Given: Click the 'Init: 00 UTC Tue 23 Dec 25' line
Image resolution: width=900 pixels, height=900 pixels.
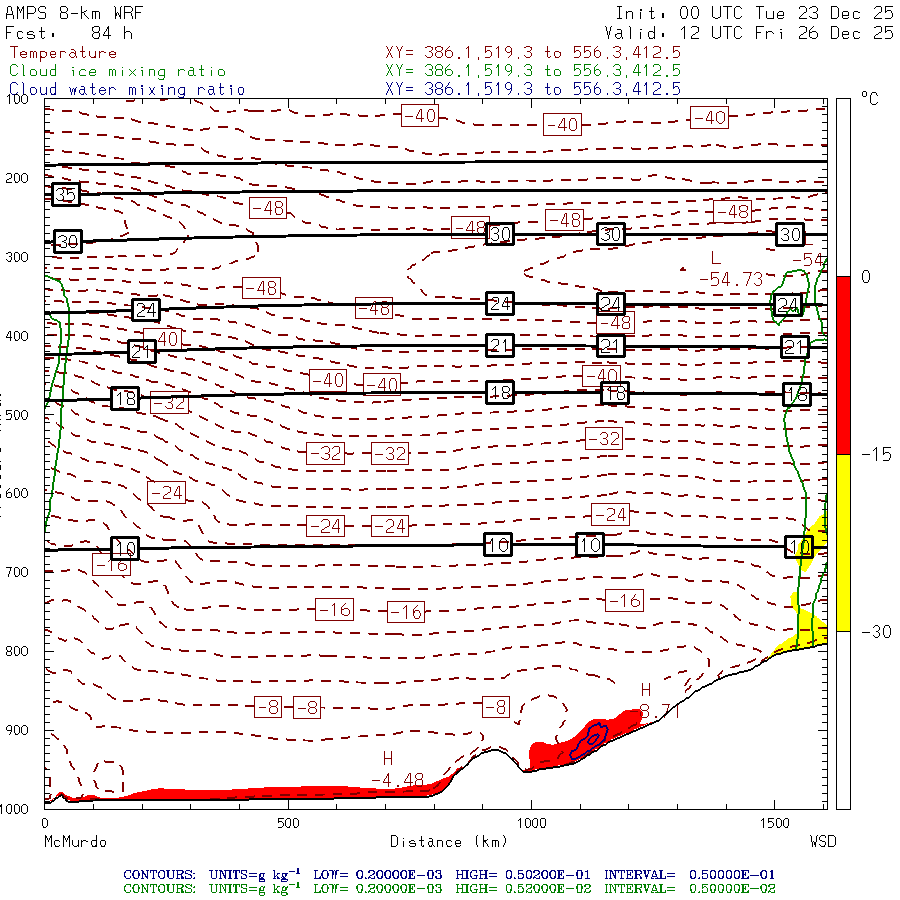Looking at the screenshot, I should (x=754, y=13).
